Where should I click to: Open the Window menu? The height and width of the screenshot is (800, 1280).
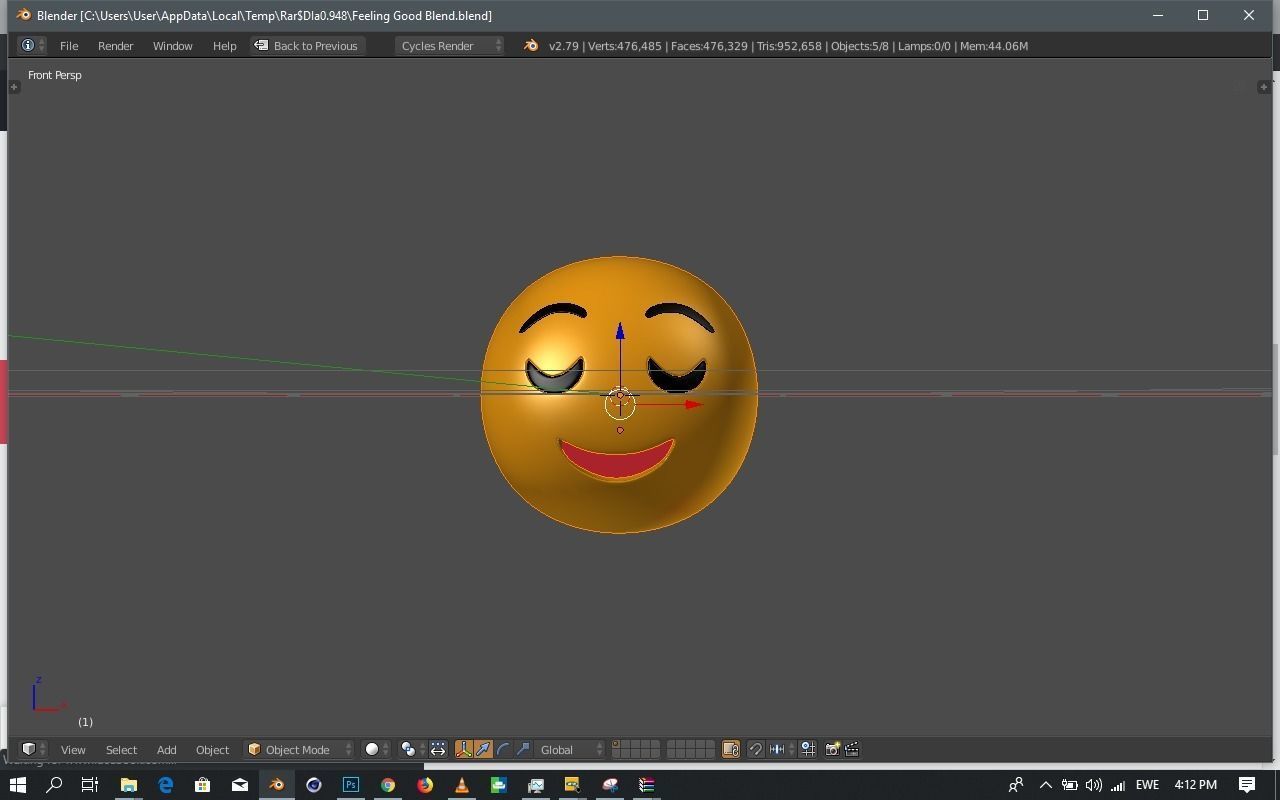pos(172,46)
